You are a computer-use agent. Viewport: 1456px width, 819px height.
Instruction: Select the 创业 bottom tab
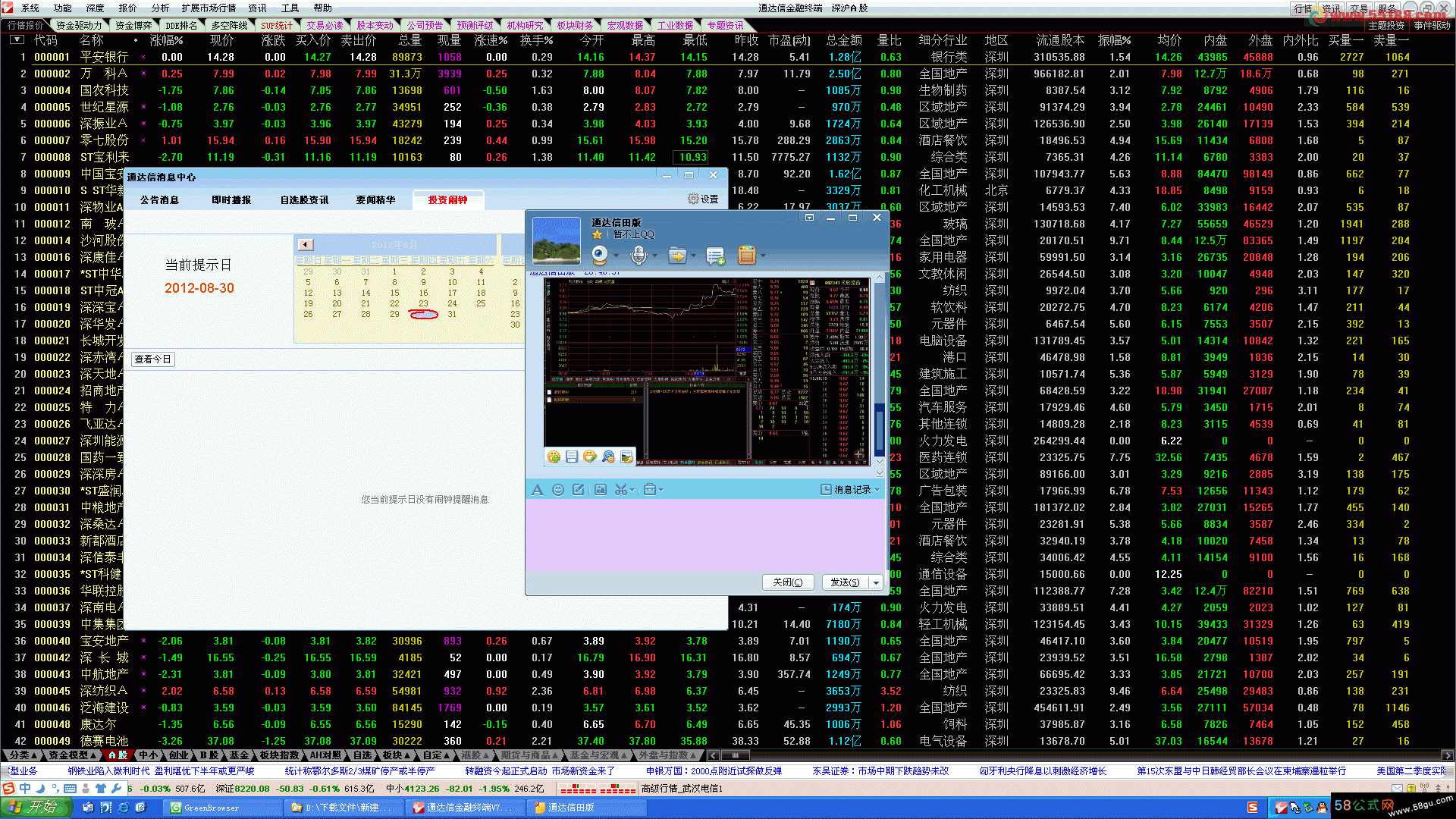coord(179,755)
